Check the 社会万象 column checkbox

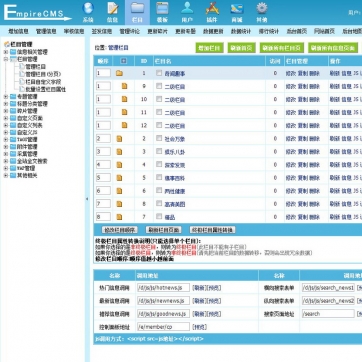pos(159,138)
